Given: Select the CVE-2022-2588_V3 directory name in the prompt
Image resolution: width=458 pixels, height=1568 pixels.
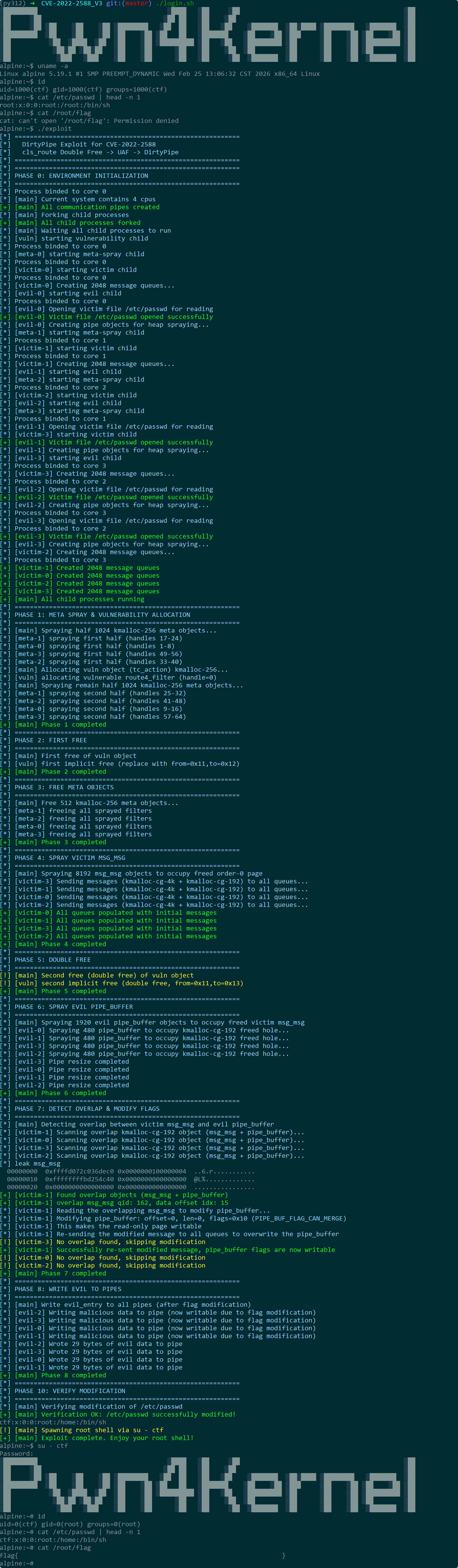Looking at the screenshot, I should pyautogui.click(x=72, y=4).
